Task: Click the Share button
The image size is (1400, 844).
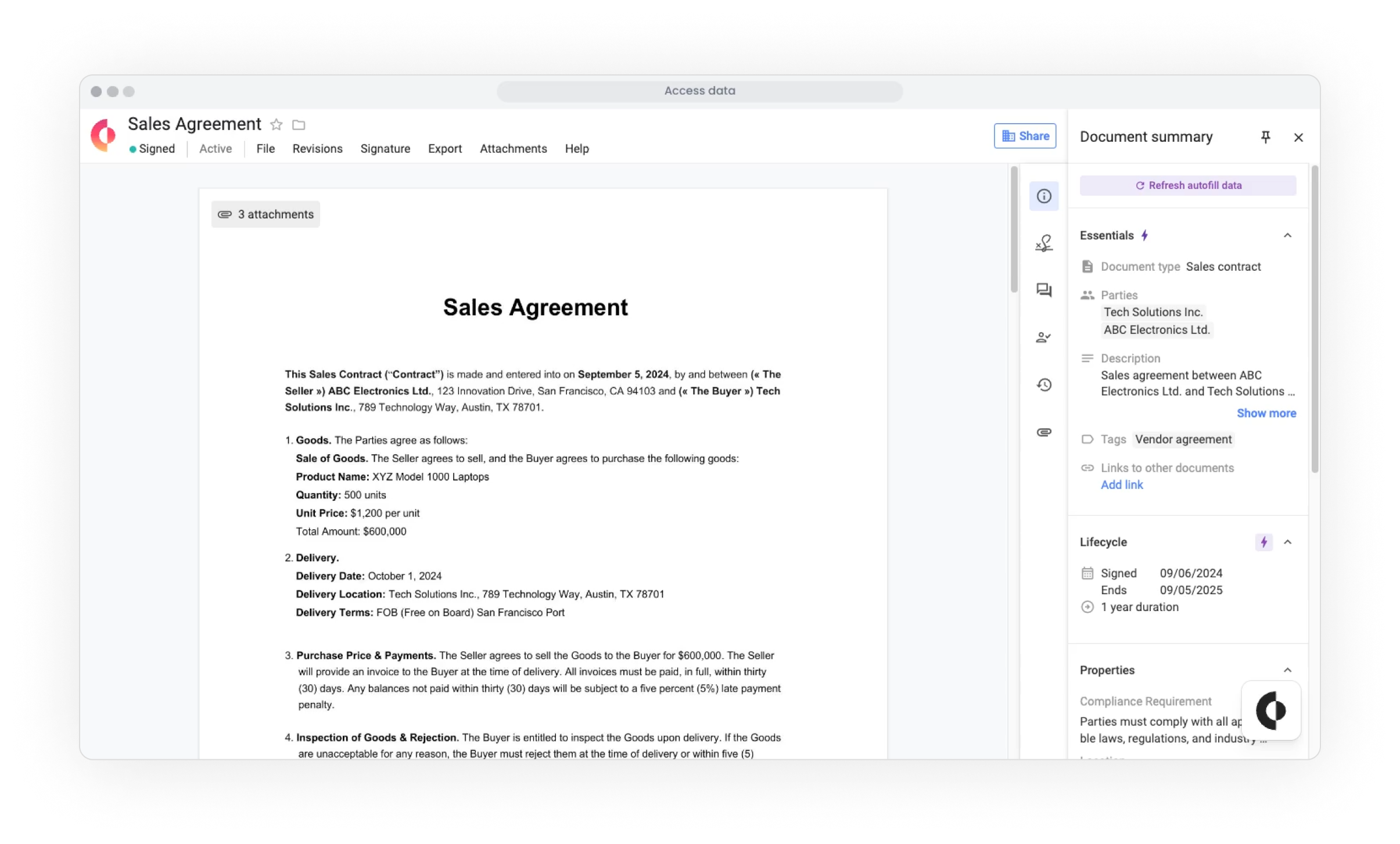Action: click(1025, 136)
